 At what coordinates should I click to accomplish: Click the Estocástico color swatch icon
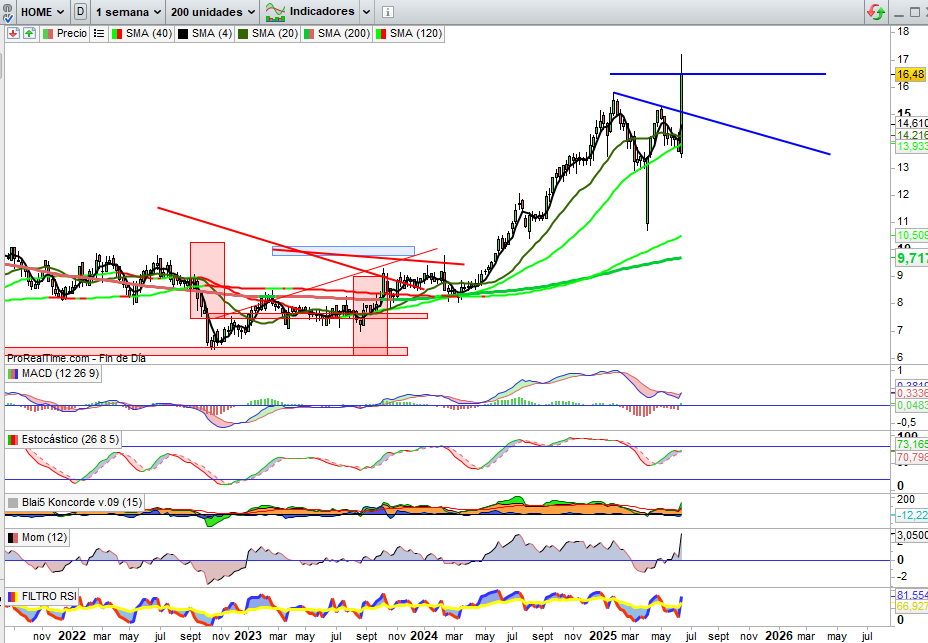pyautogui.click(x=12, y=439)
